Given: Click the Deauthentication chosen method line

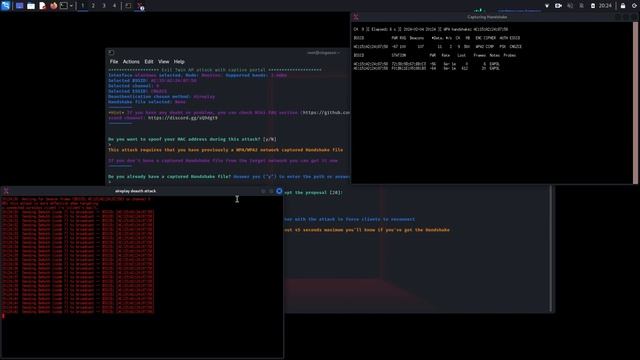Looking at the screenshot, I should click(161, 97).
